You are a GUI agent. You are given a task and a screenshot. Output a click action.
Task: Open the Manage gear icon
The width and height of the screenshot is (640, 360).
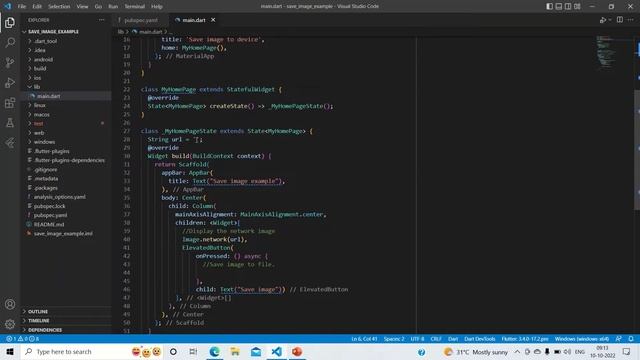point(10,324)
